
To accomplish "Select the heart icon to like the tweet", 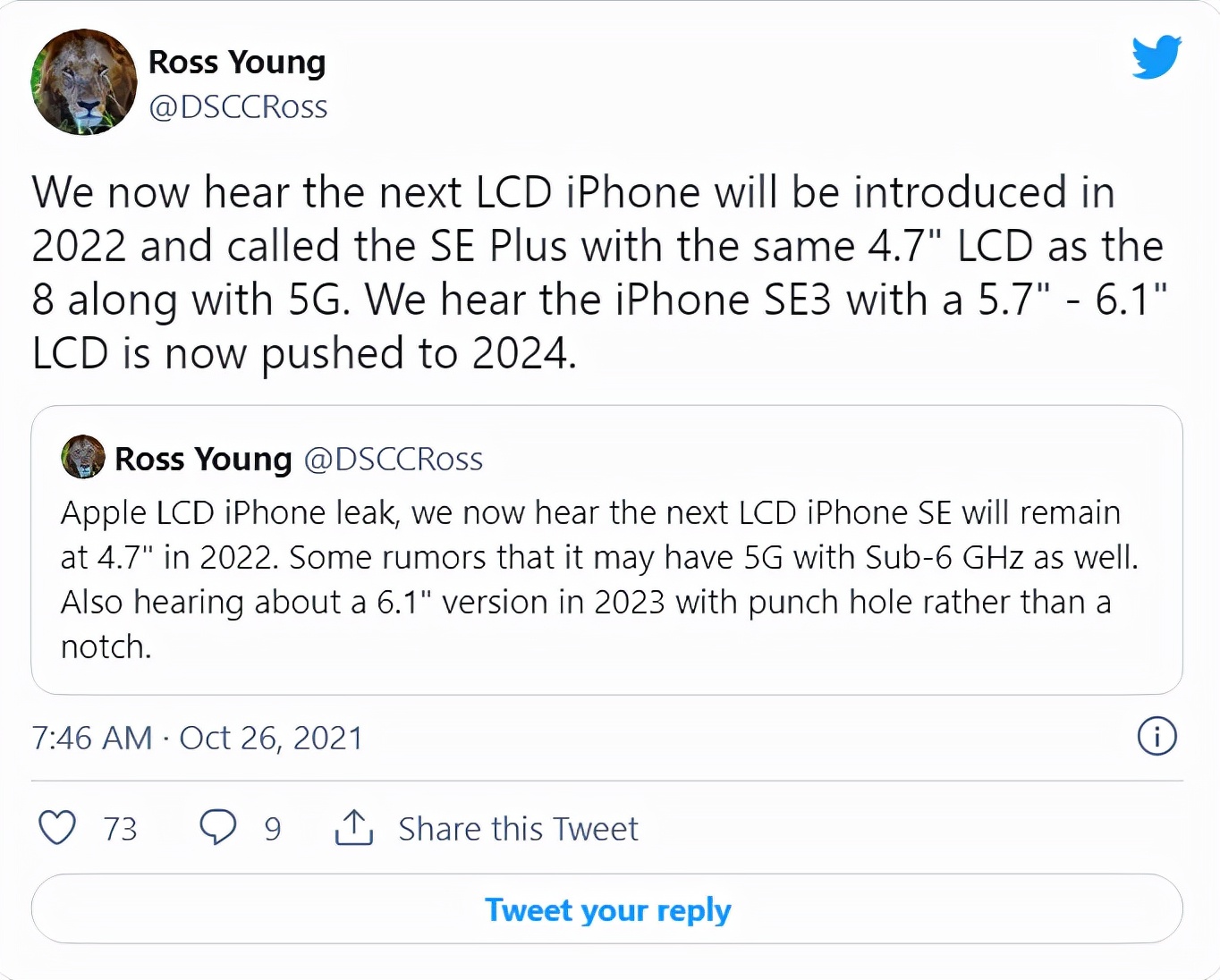I will [x=56, y=828].
